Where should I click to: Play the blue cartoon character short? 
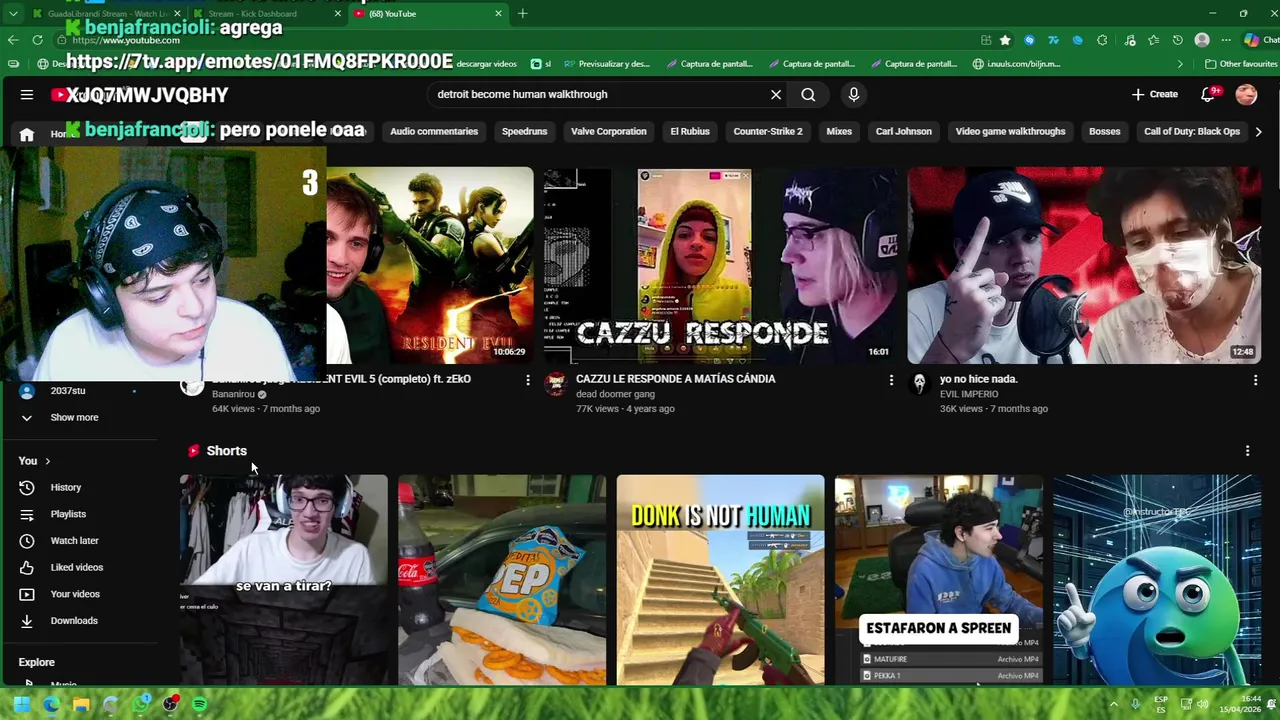1157,580
